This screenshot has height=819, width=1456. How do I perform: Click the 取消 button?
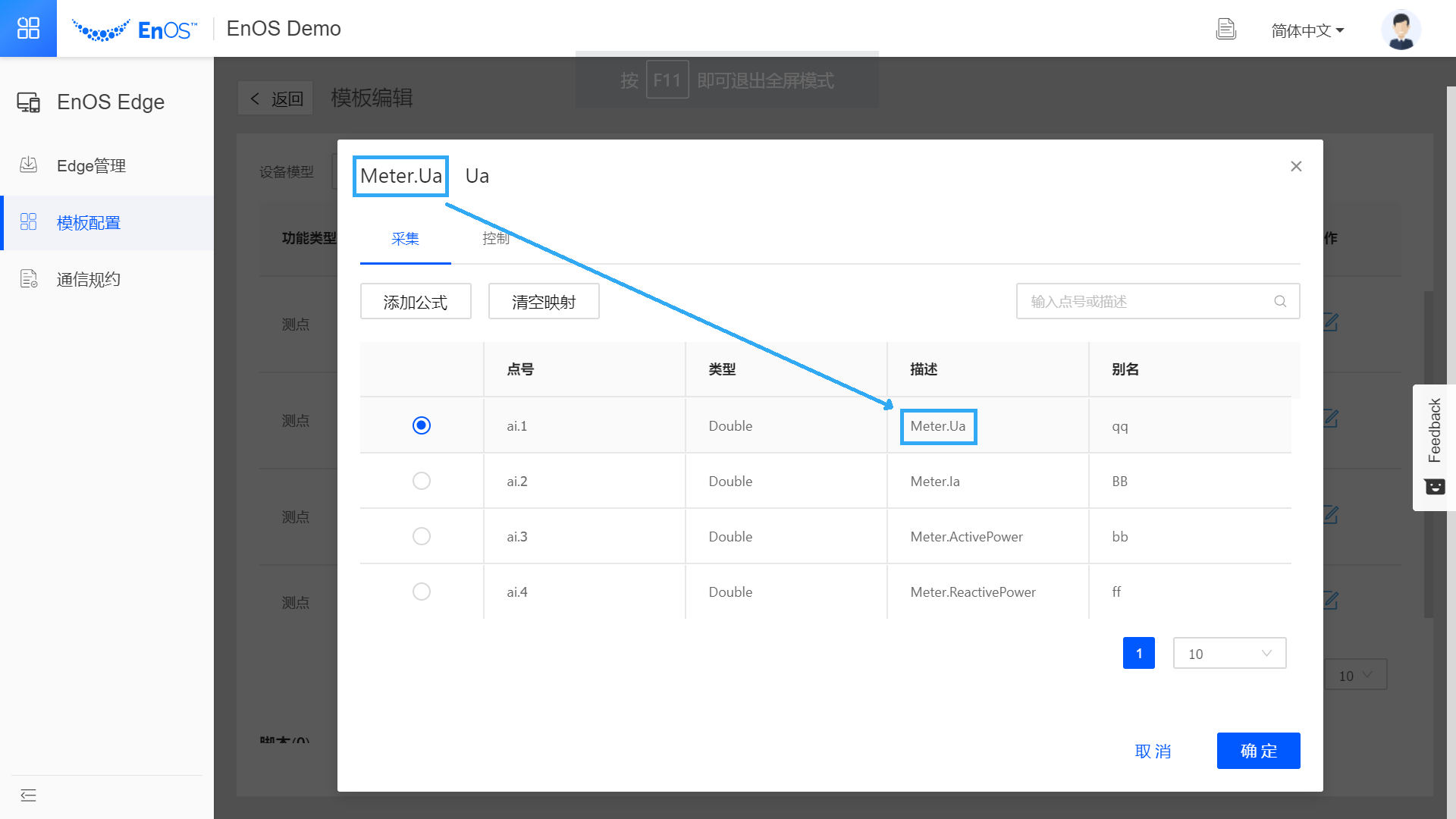click(1153, 751)
